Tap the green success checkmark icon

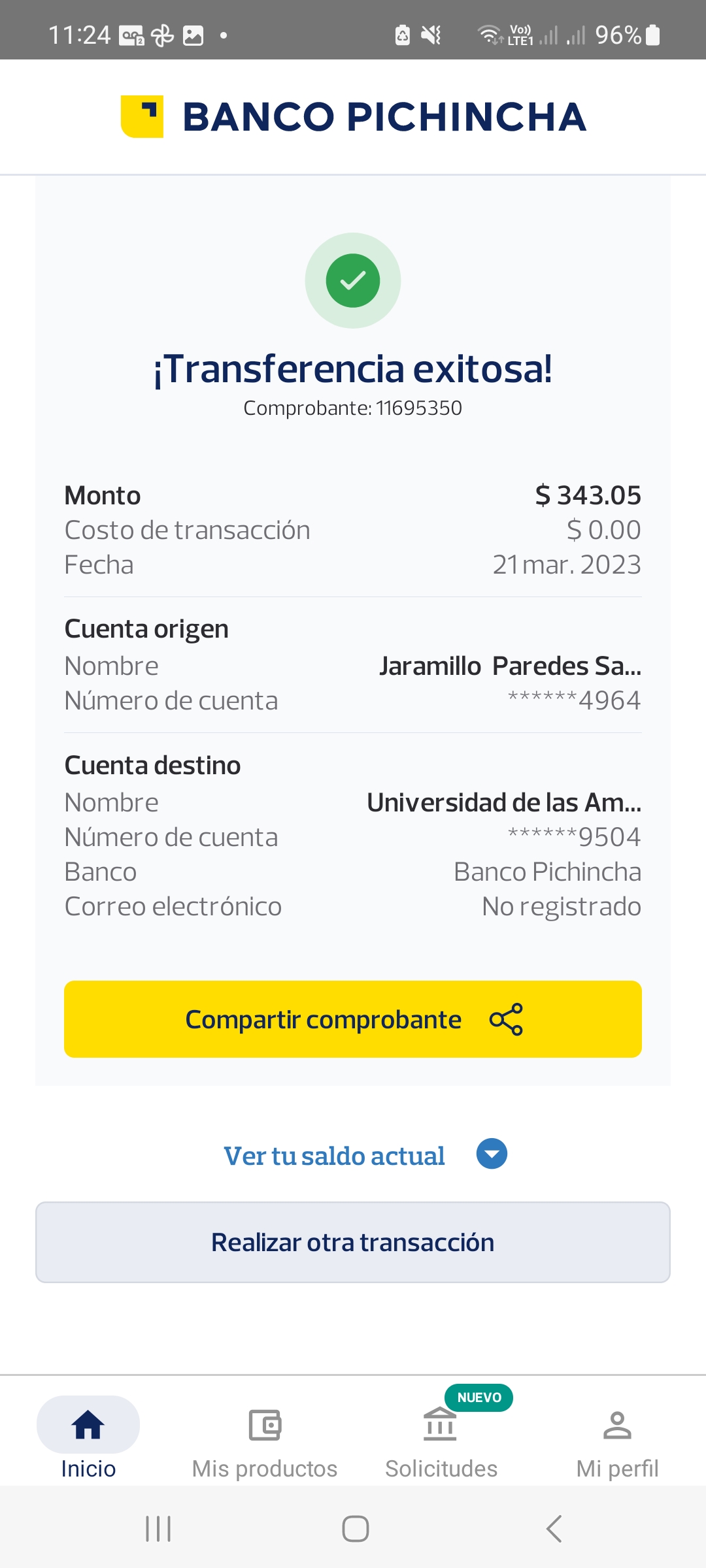point(353,280)
